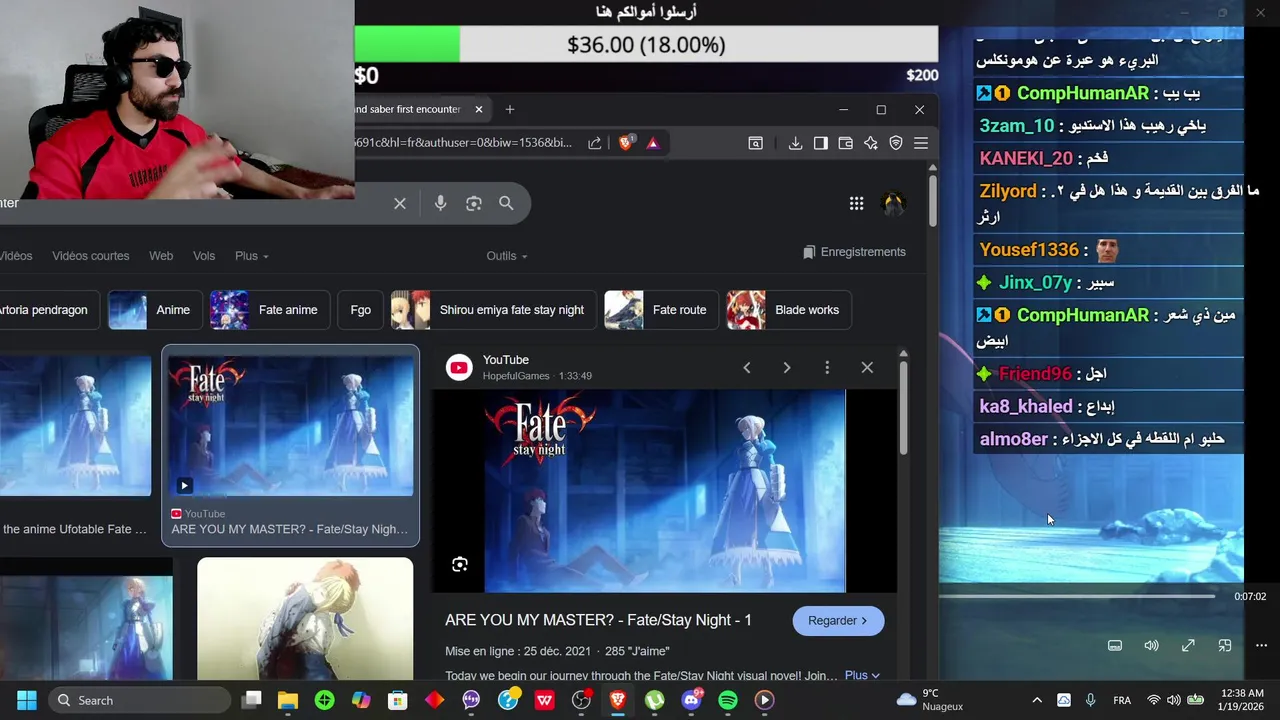The height and width of the screenshot is (720, 1280).
Task: Click the Brave Rewards triangle icon
Action: click(x=653, y=143)
